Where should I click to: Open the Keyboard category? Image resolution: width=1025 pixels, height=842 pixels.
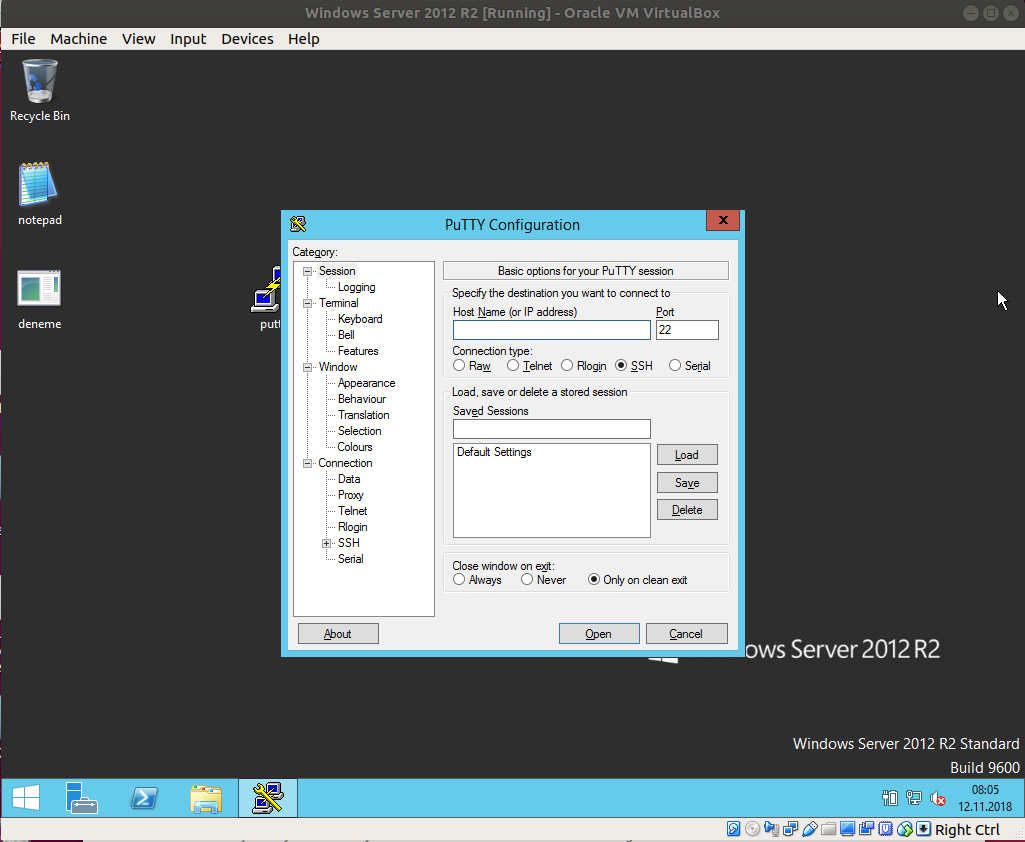coord(360,319)
